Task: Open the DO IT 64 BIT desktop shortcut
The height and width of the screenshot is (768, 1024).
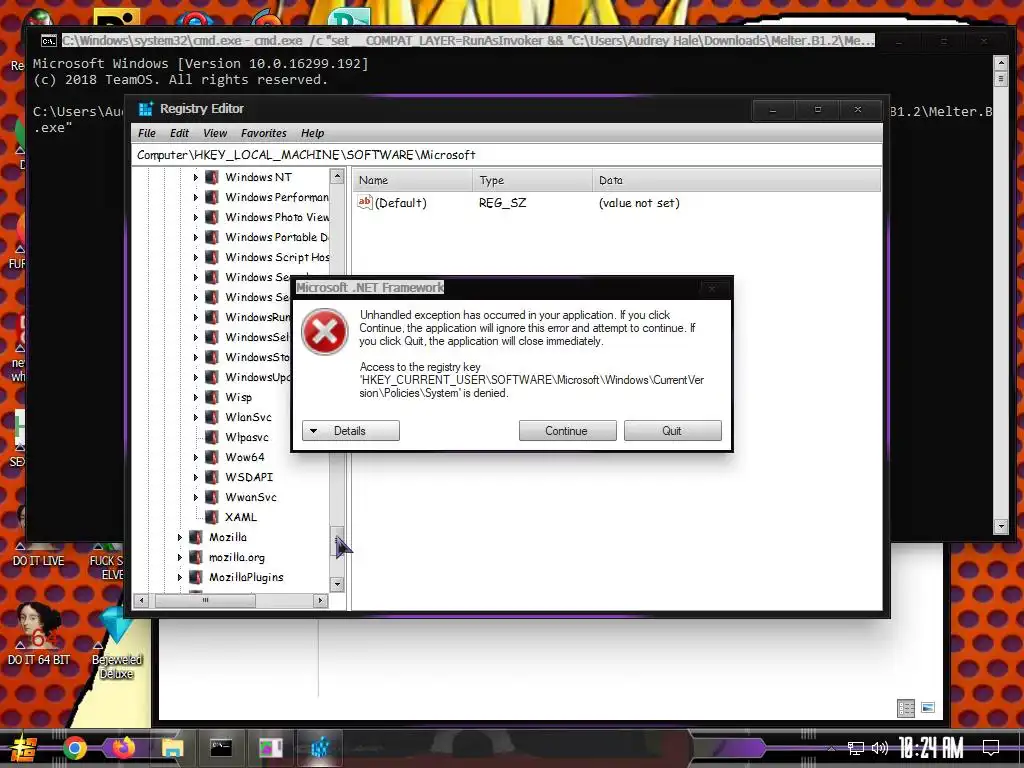Action: pyautogui.click(x=39, y=633)
